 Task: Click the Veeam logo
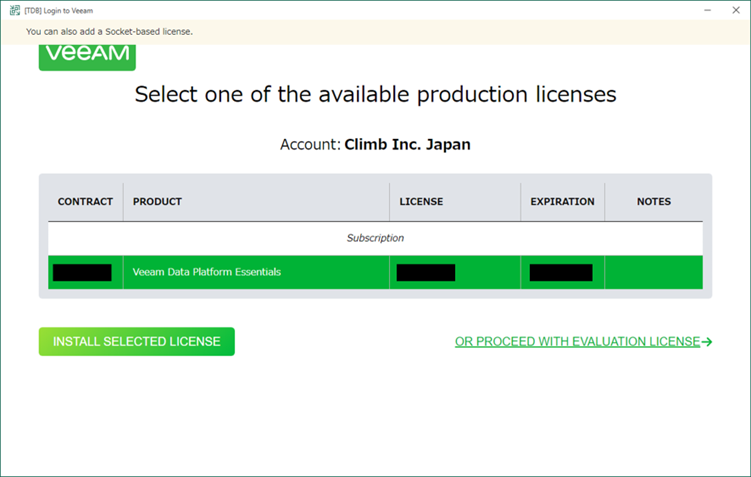[87, 55]
